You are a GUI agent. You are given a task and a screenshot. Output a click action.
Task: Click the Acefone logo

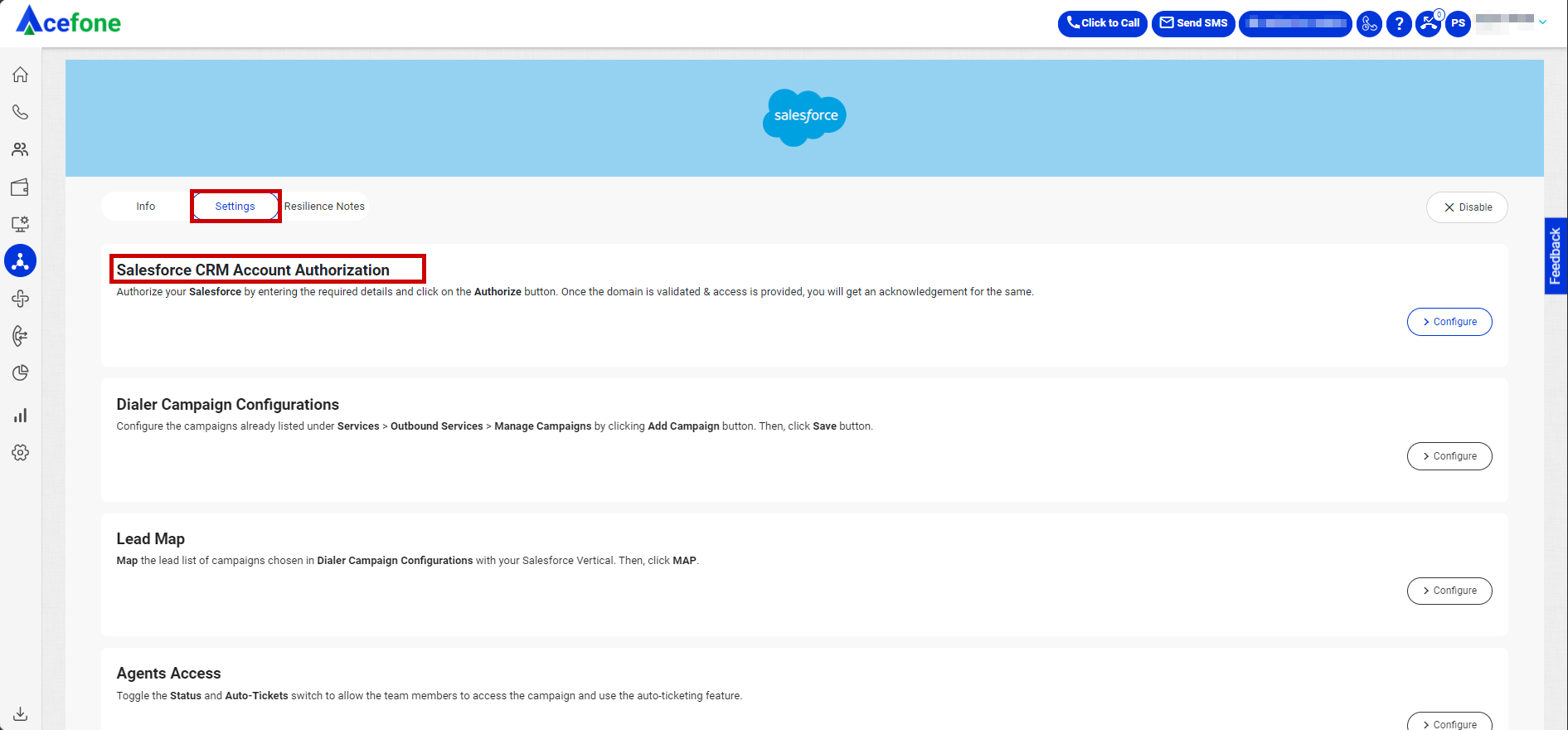tap(68, 21)
